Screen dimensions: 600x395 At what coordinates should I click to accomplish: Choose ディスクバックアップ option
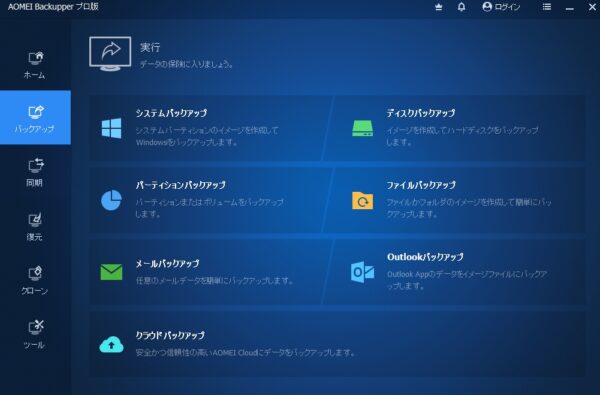pos(455,128)
